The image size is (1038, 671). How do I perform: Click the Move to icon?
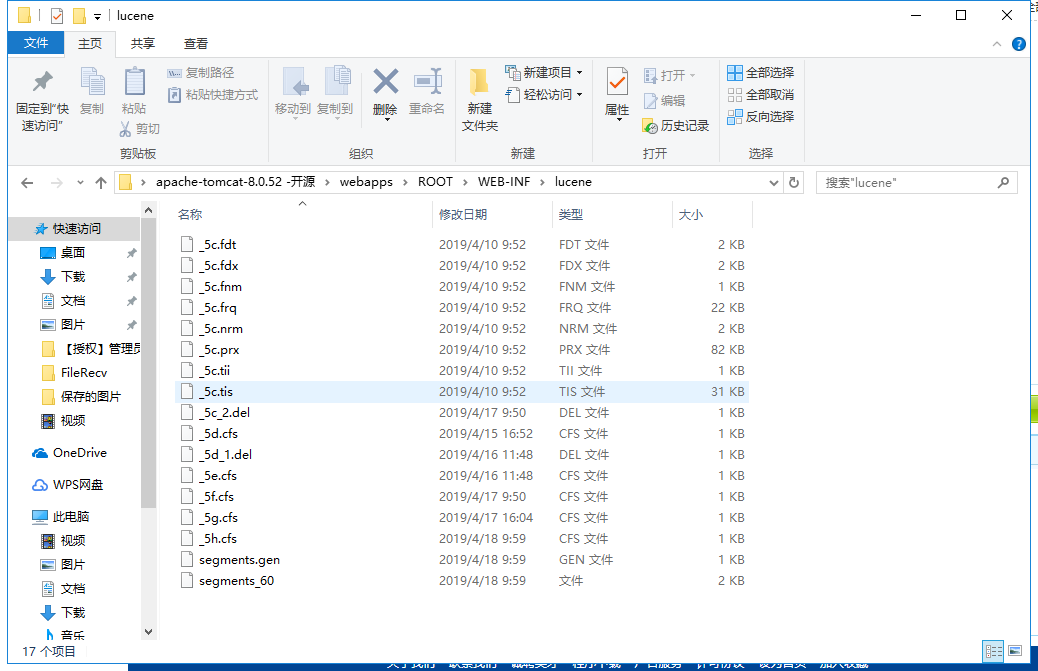tap(294, 81)
